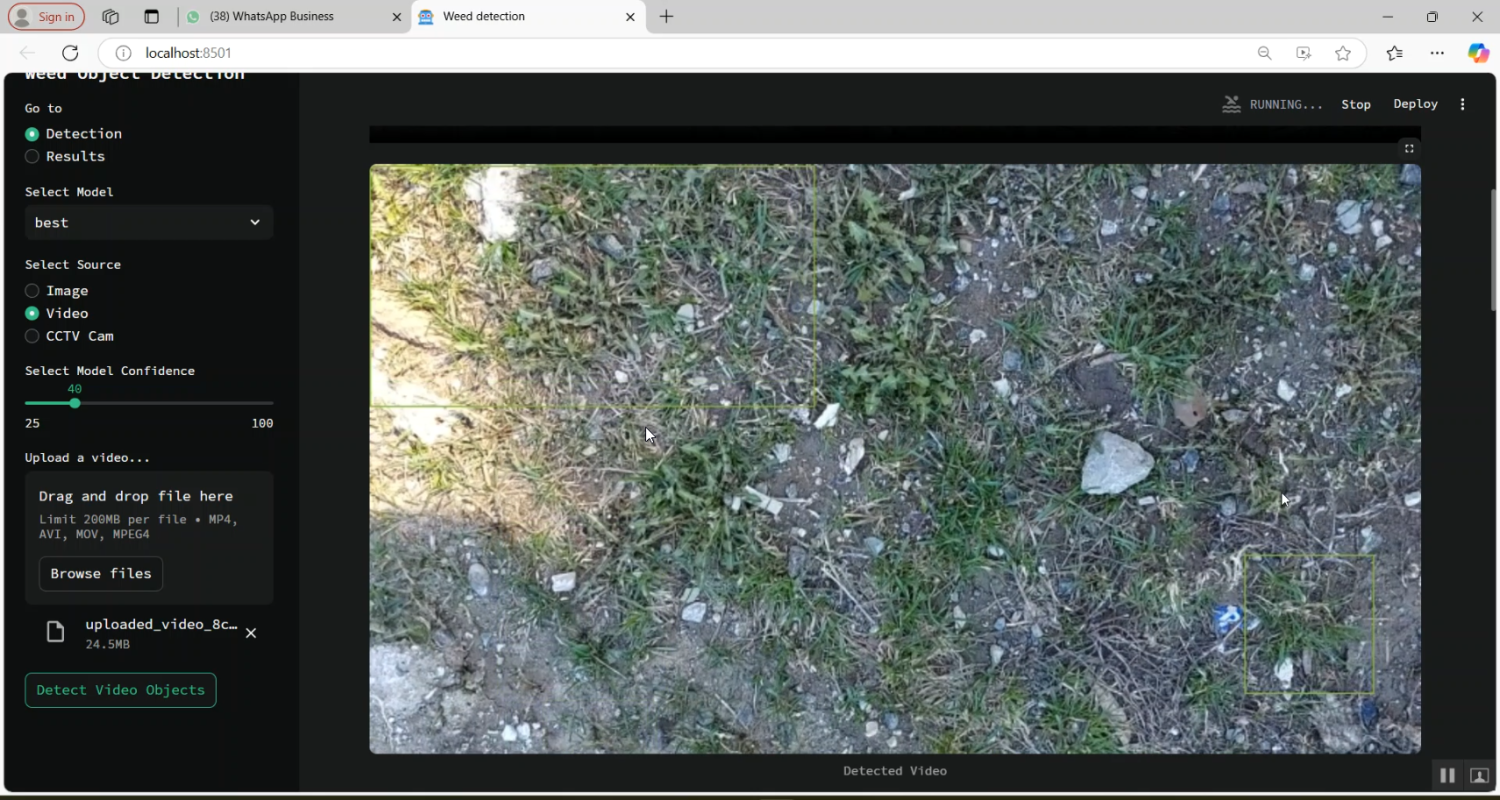1500x800 pixels.
Task: Click the presenter icon beside pause
Action: pos(1479,775)
